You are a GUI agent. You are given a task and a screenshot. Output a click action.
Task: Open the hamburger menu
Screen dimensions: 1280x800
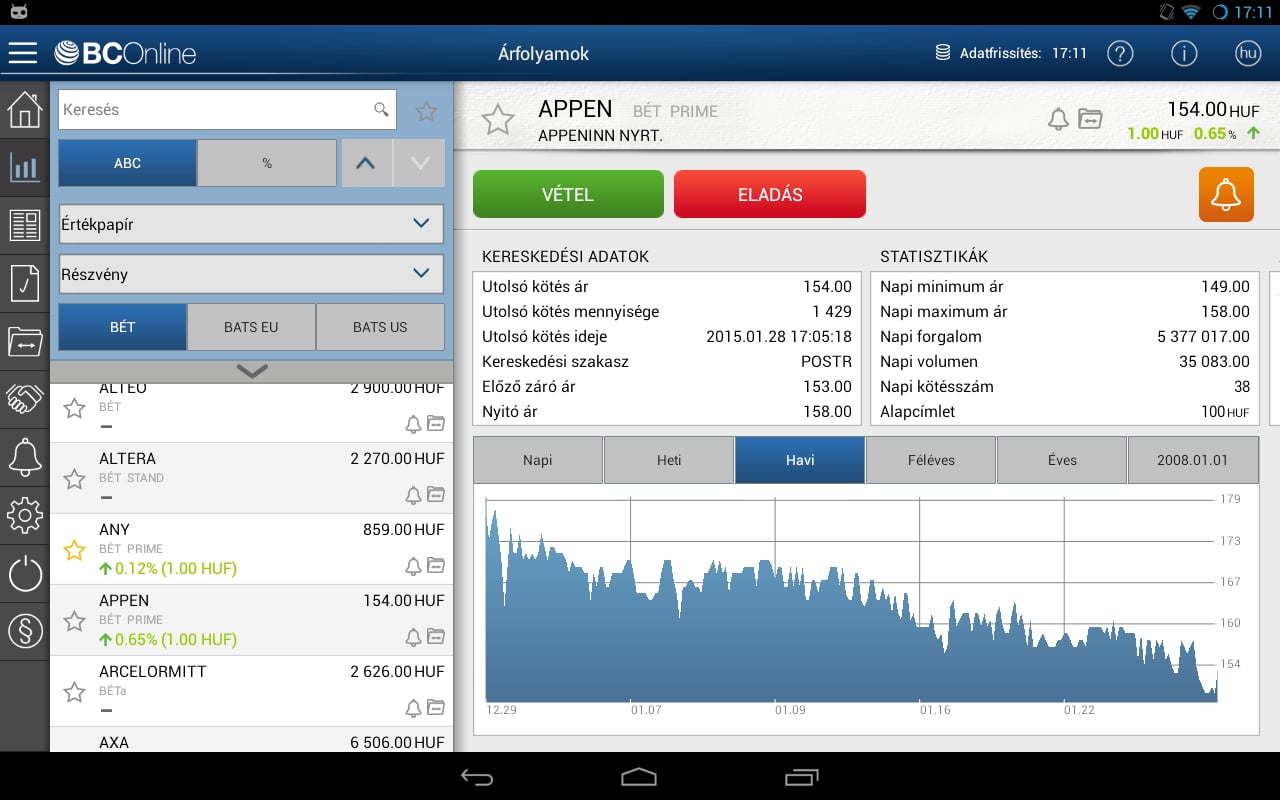tap(23, 53)
